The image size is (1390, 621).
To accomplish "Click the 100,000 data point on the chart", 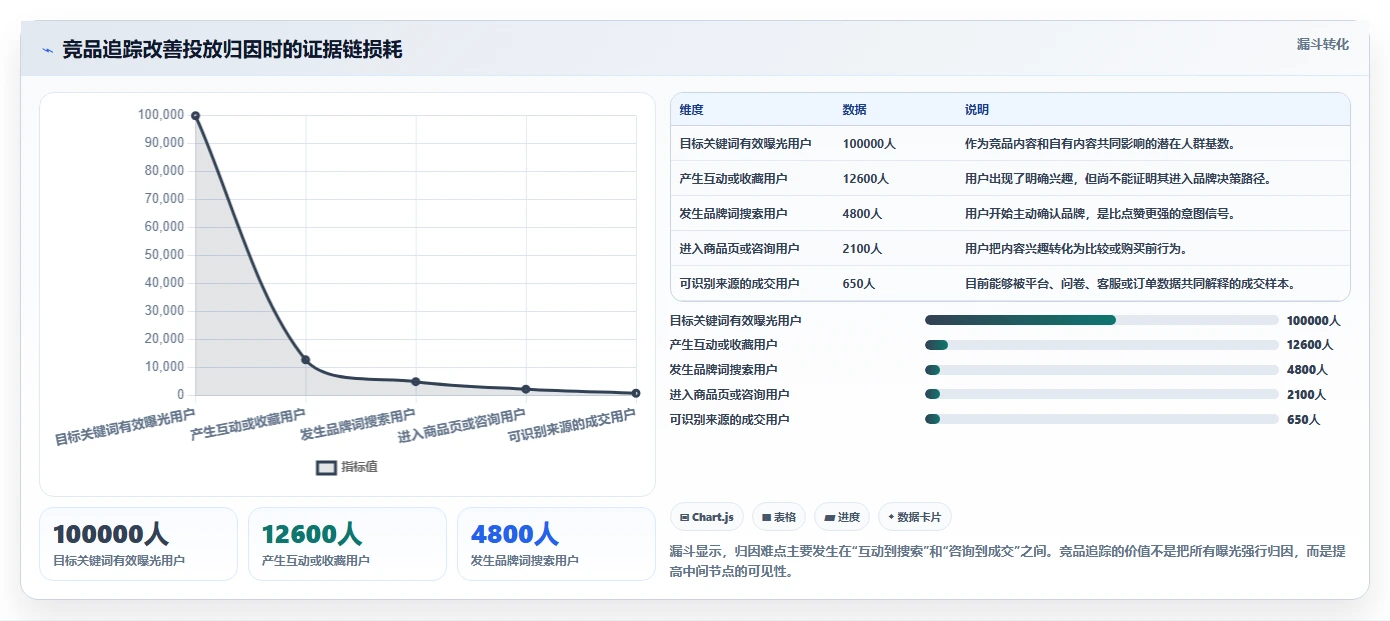I will (x=196, y=116).
